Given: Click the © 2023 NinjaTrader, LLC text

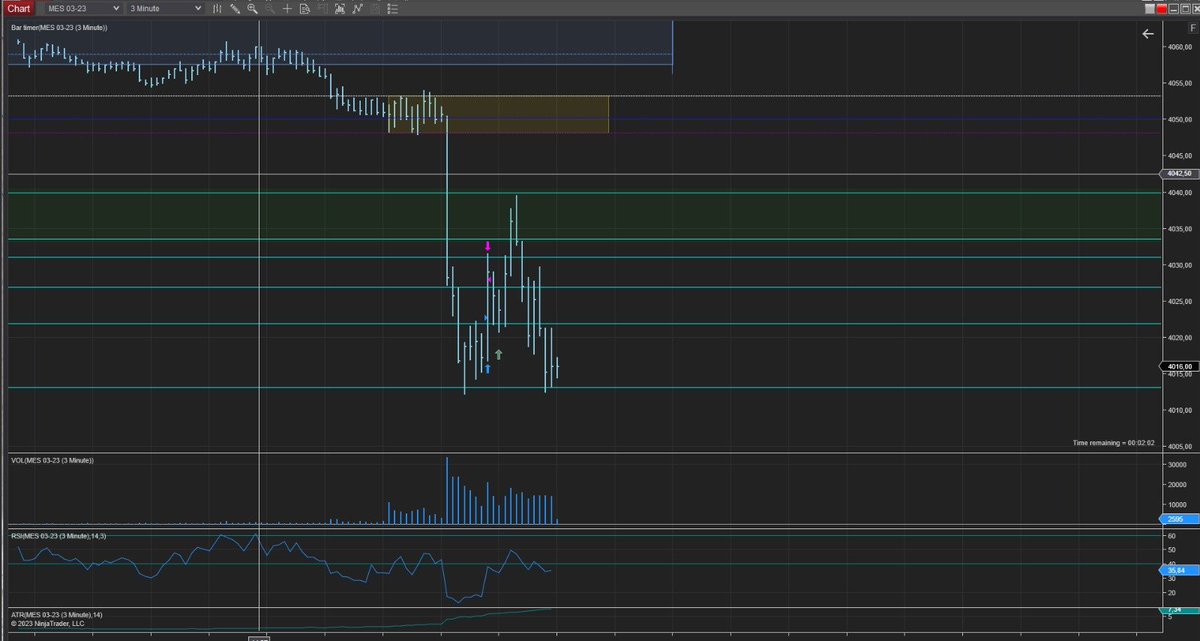Looking at the screenshot, I should [48, 623].
